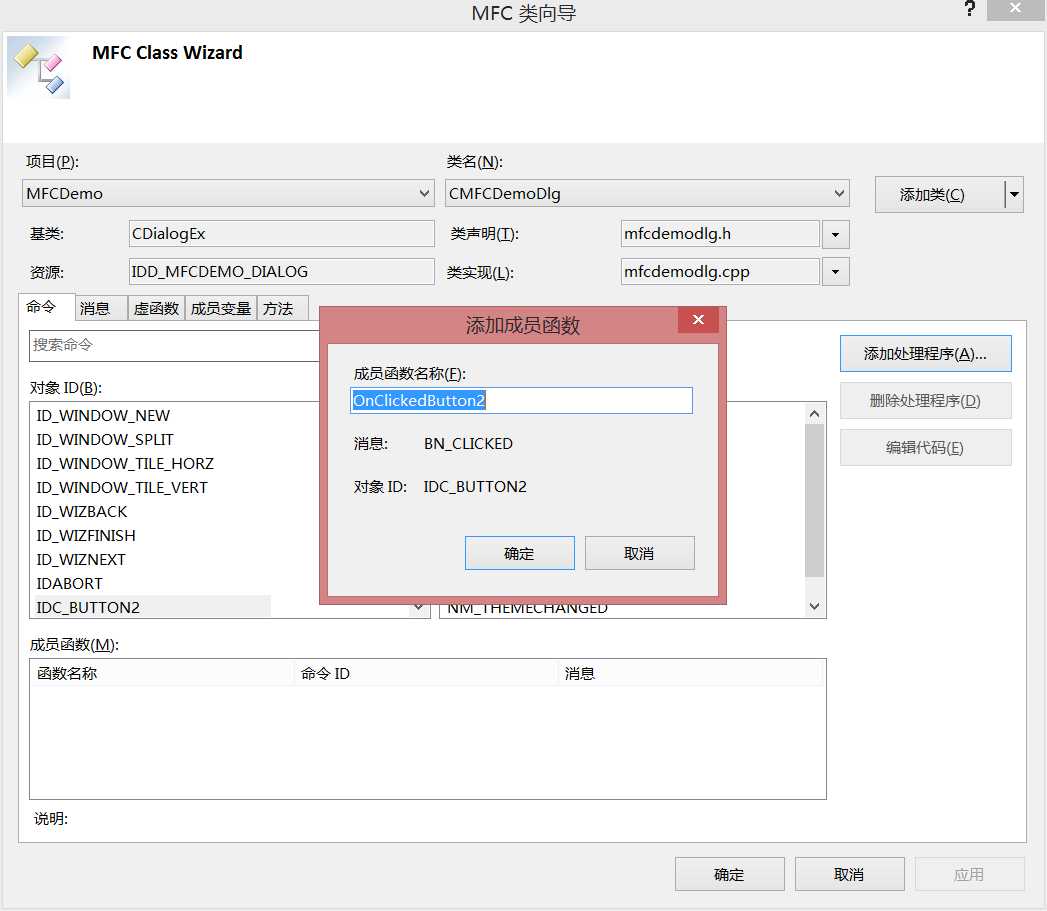Click the mfcdemodlg.cpp text field
1047x911 pixels.
click(x=720, y=272)
